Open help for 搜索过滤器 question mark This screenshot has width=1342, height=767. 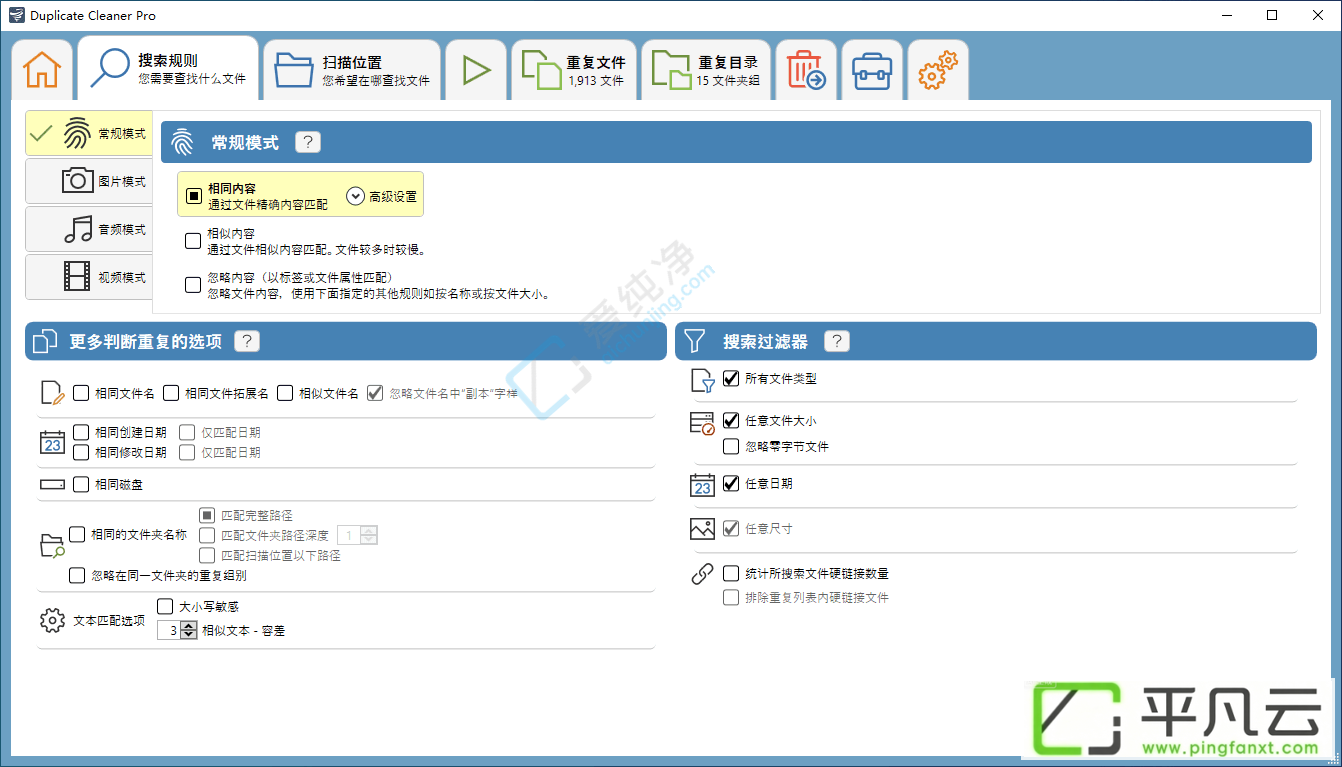pyautogui.click(x=837, y=341)
